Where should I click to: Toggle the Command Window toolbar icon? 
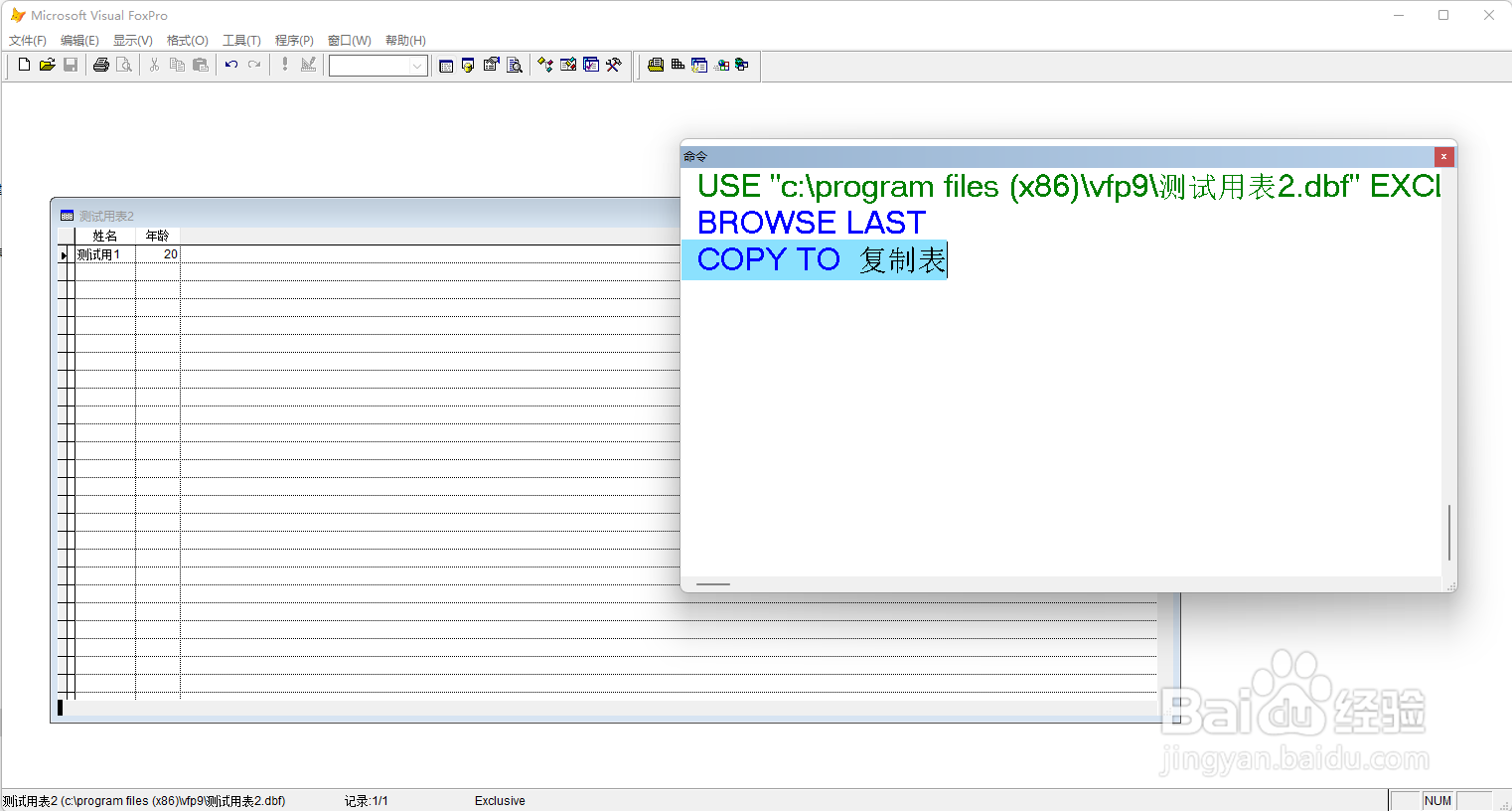pyautogui.click(x=446, y=66)
